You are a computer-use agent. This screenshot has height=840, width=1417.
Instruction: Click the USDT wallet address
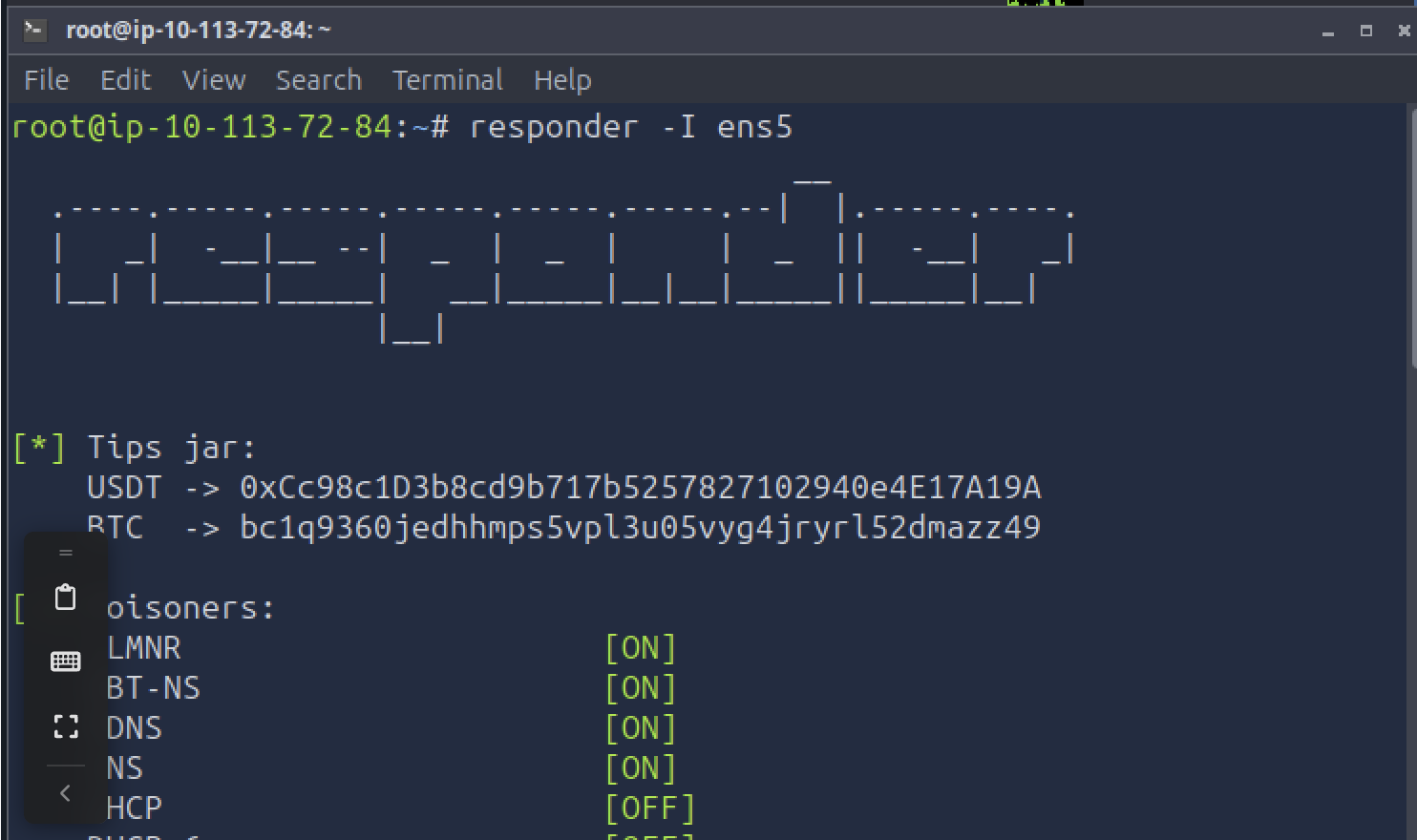click(x=640, y=488)
